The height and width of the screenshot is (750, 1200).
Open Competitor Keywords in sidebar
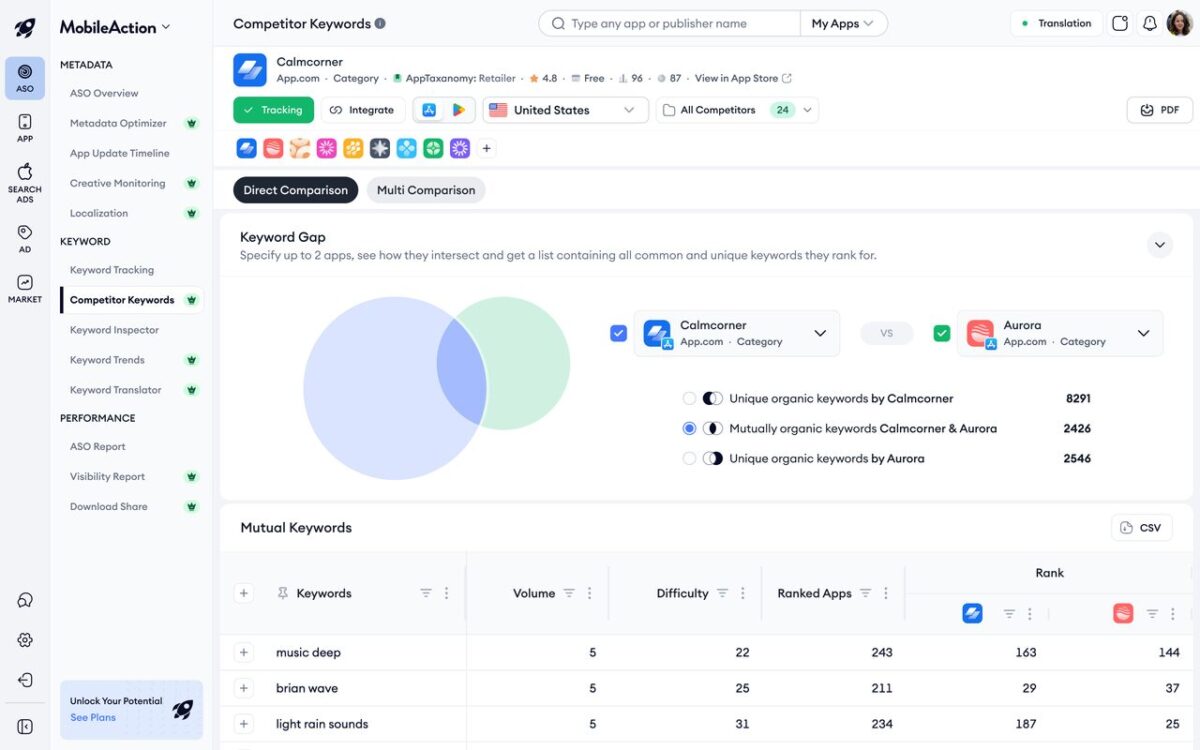tap(131, 300)
